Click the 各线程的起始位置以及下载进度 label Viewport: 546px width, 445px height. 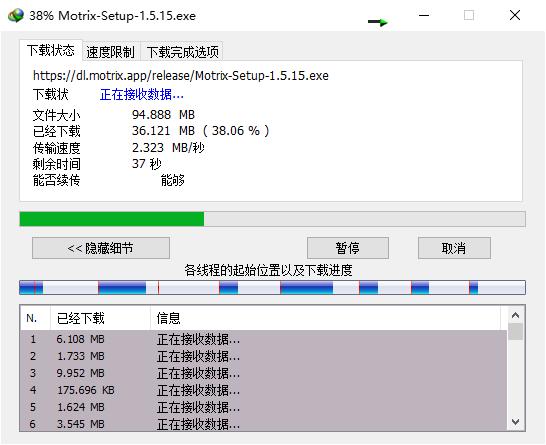pyautogui.click(x=268, y=270)
